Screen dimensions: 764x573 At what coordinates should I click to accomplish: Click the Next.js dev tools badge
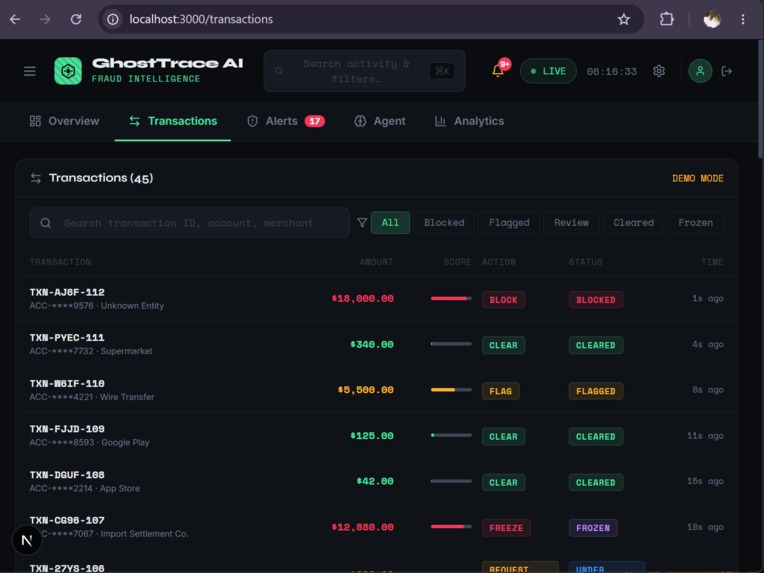pyautogui.click(x=27, y=540)
